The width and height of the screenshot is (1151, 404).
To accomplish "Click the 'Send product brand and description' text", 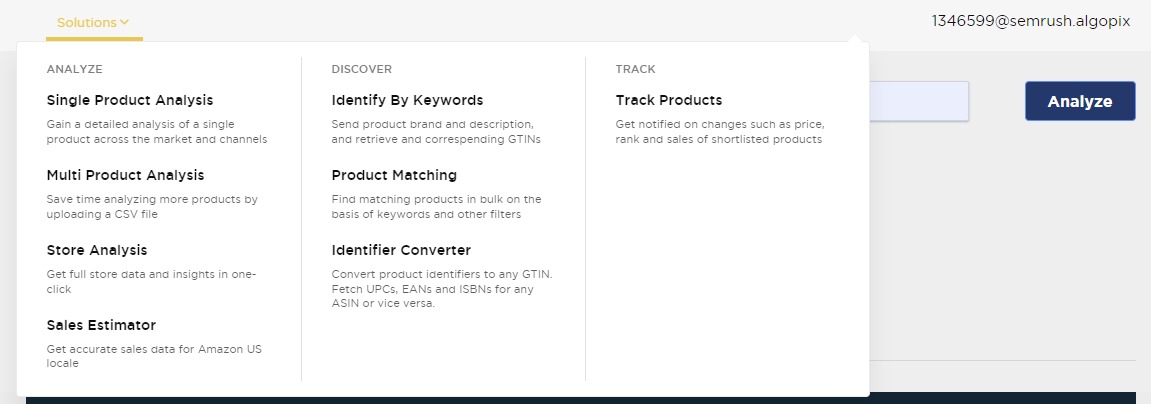I will pos(436,132).
